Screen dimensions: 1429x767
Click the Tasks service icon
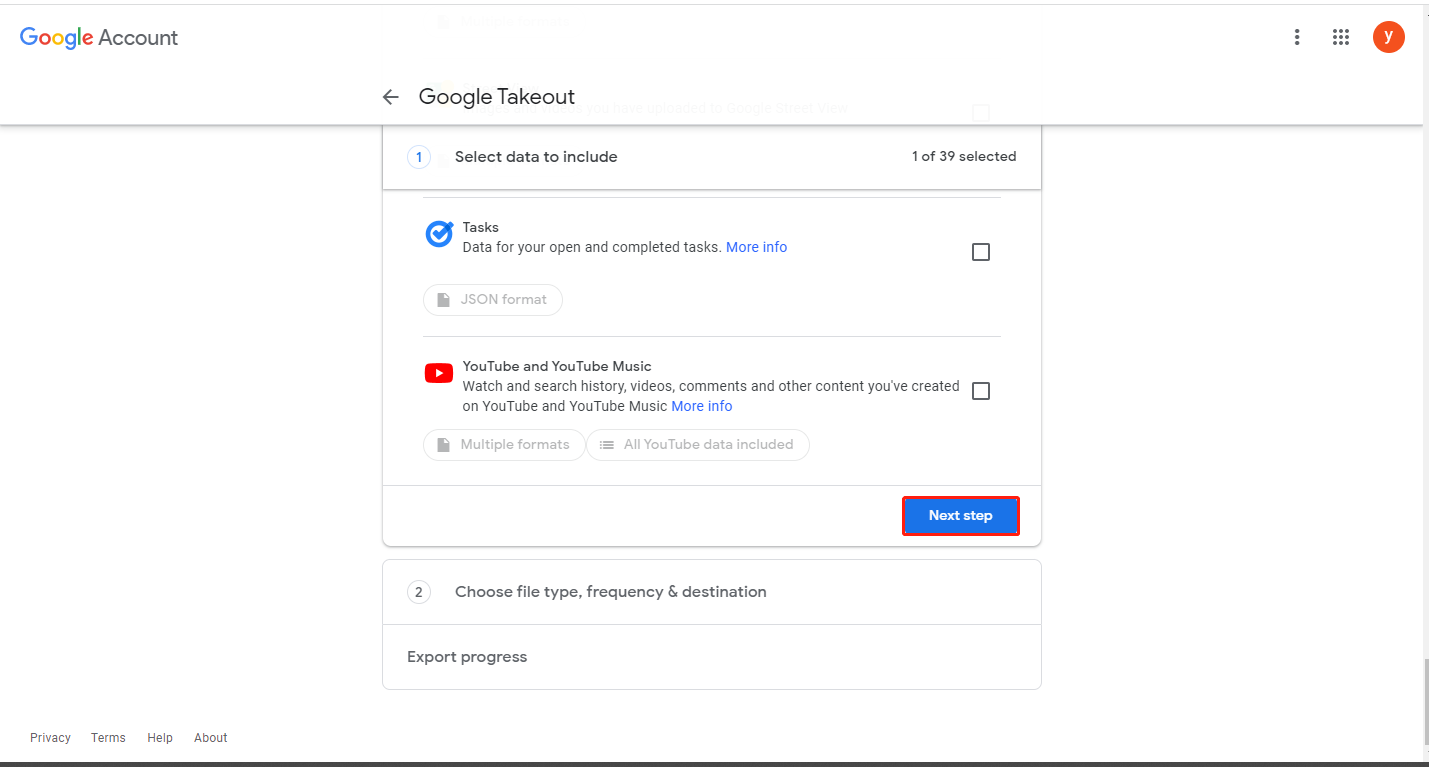tap(439, 233)
